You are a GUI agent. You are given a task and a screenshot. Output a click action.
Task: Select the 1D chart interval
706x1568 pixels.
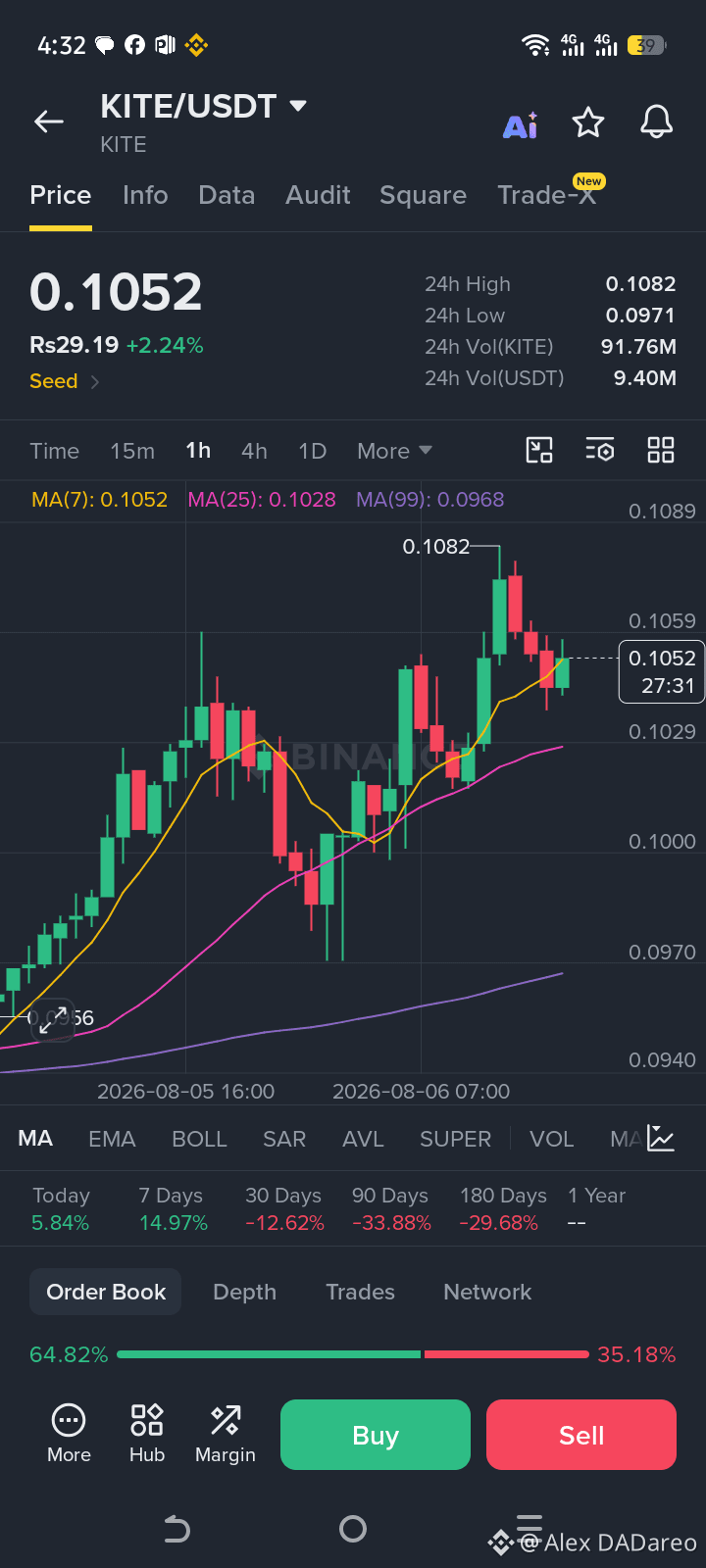tap(312, 451)
